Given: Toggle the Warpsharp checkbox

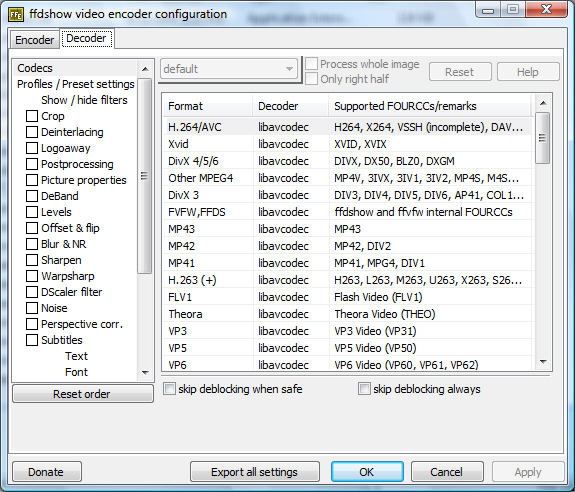Looking at the screenshot, I should point(32,276).
